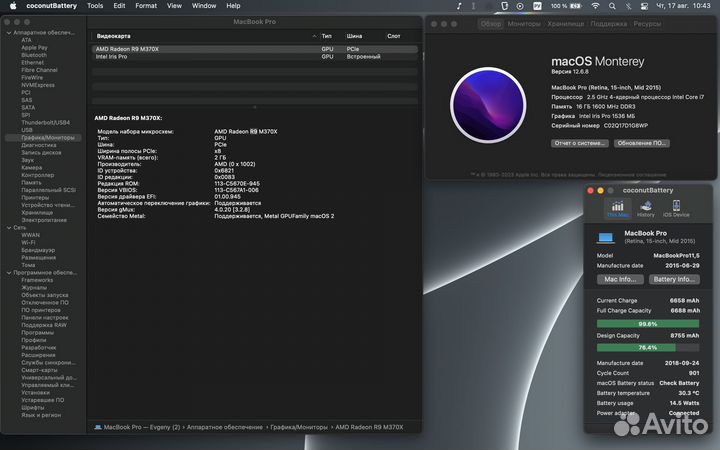720x450 pixels.
Task: Click the Bluetooth status icon in menu bar
Action: (628, 6)
